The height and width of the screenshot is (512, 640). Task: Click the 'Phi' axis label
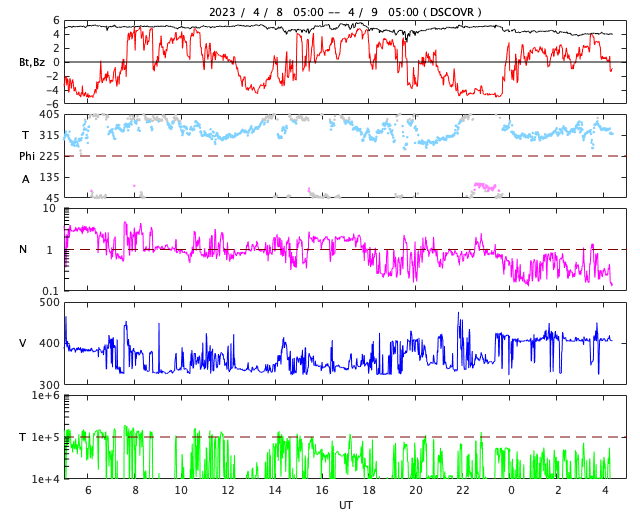(27, 156)
